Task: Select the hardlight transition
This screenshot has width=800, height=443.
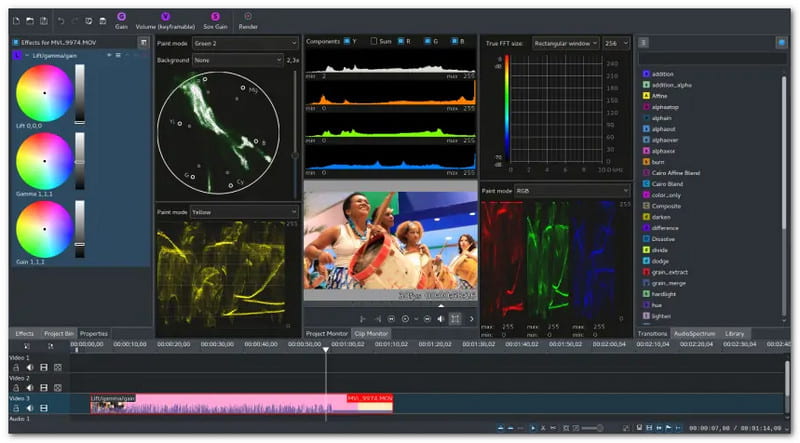Action: pos(663,294)
